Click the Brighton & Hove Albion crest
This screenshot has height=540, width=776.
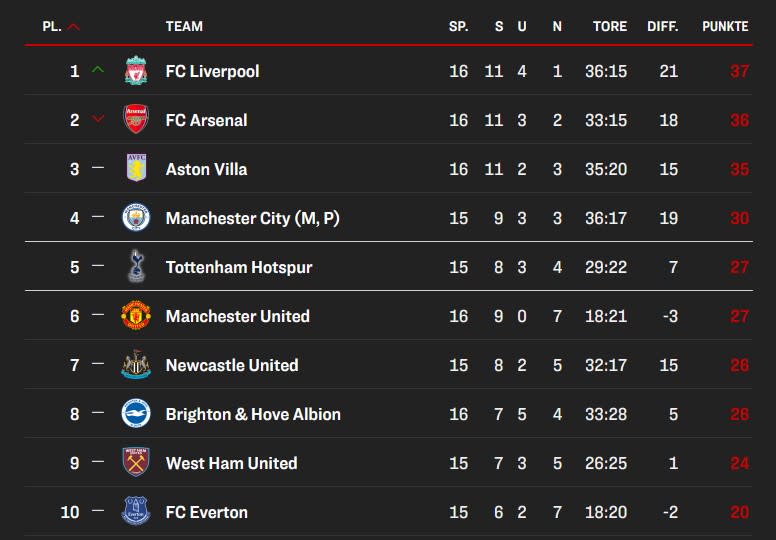coord(136,413)
